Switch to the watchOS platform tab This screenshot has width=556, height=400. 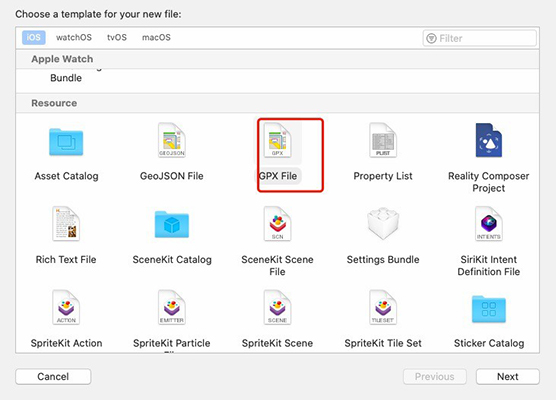pyautogui.click(x=74, y=37)
